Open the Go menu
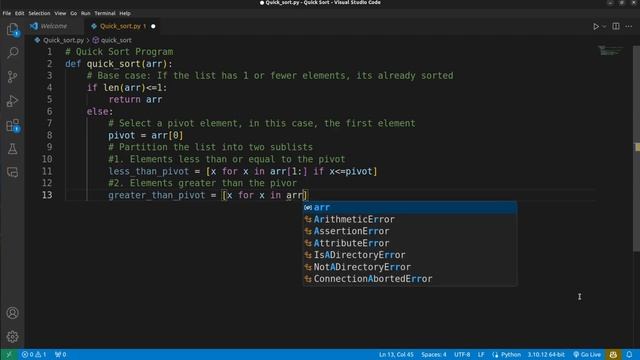The height and width of the screenshot is (360, 640). [x=73, y=13]
